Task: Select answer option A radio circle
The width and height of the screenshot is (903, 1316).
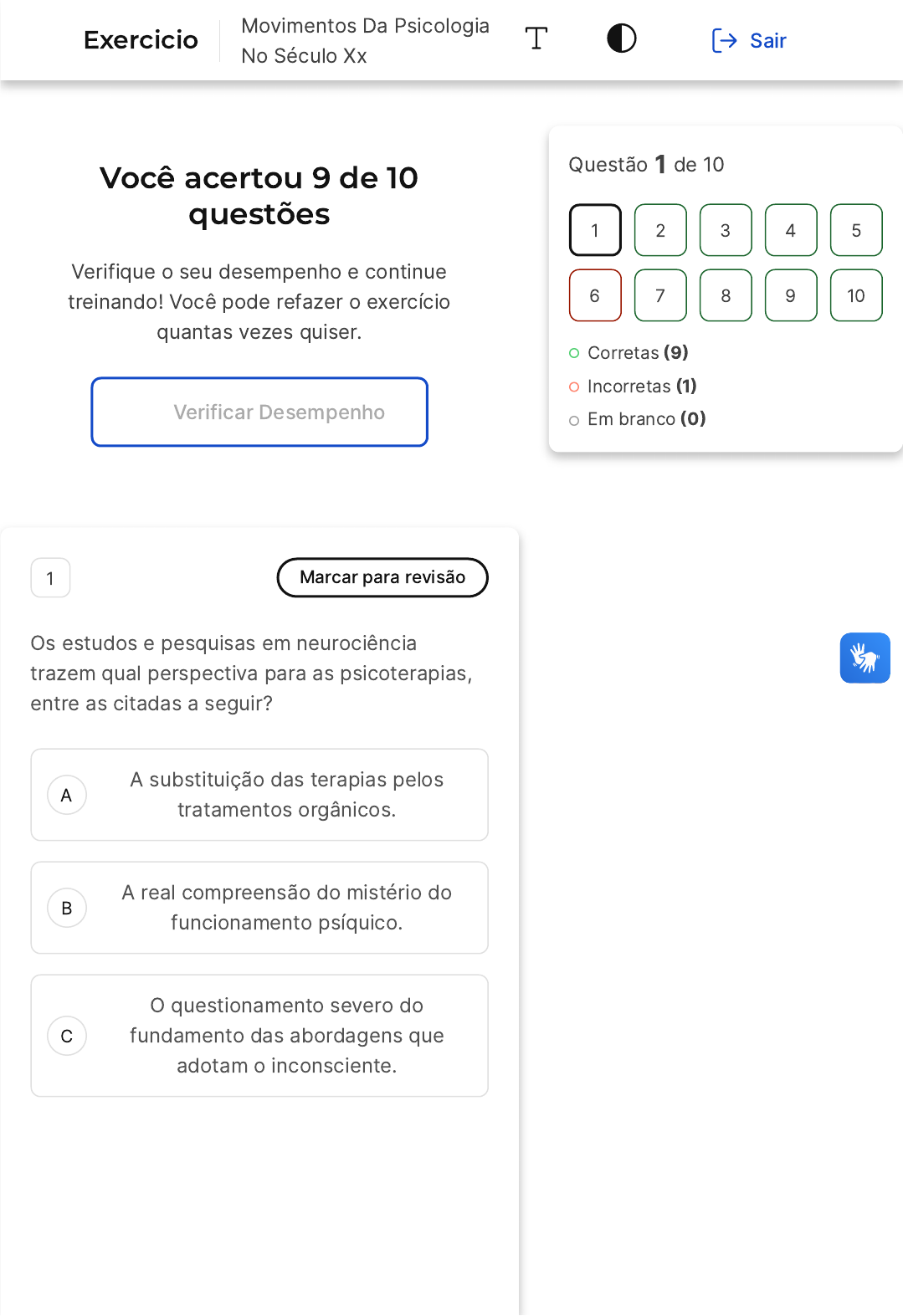Action: pyautogui.click(x=67, y=795)
